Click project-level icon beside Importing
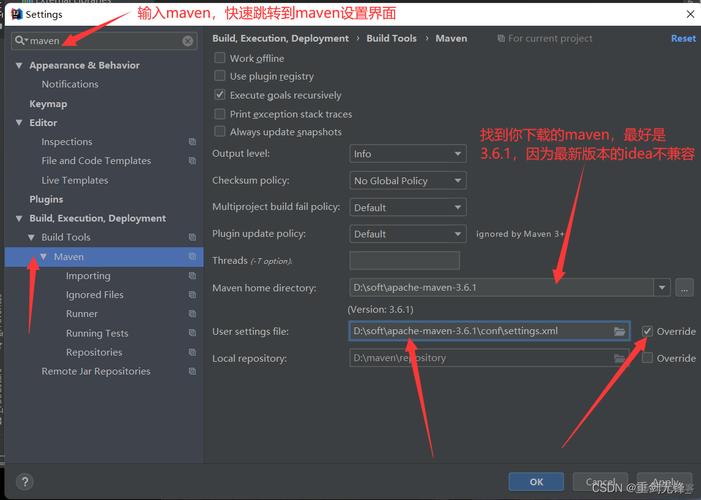 click(192, 275)
